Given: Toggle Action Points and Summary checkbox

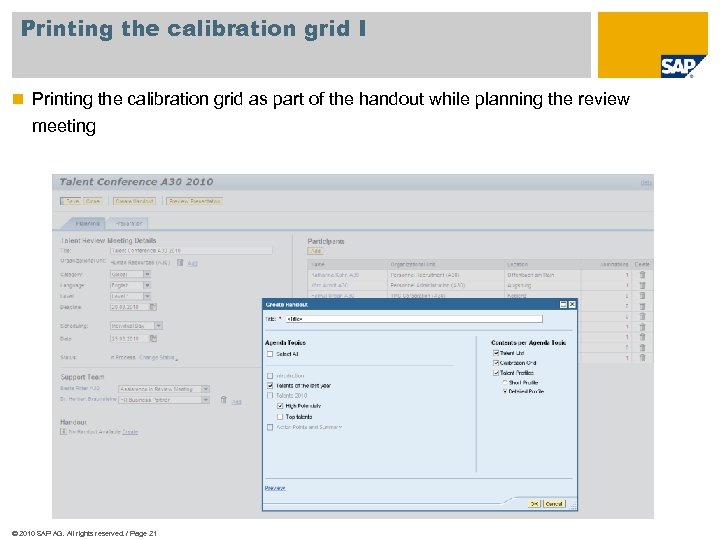Looking at the screenshot, I should coord(270,427).
